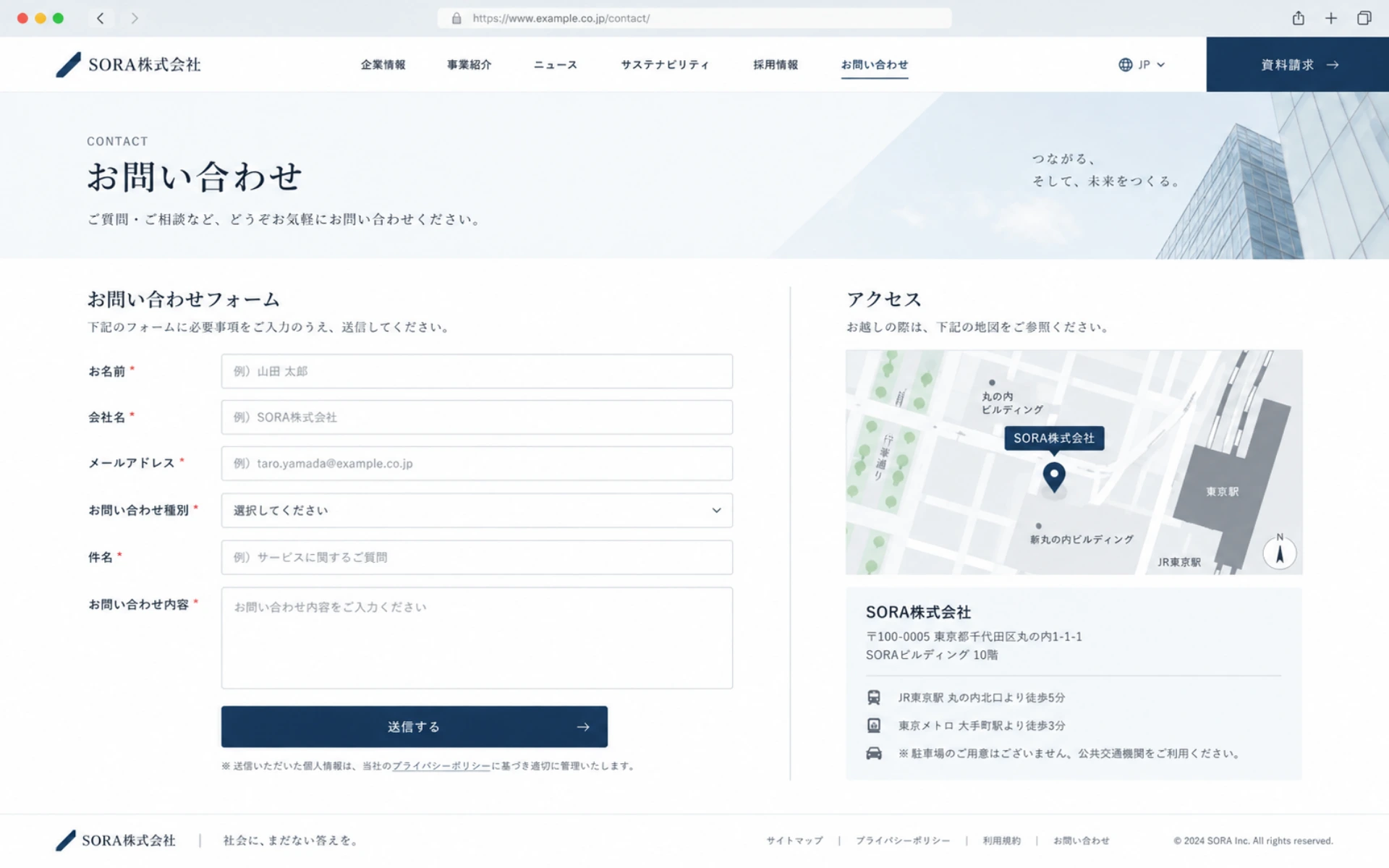Expand the JP language dropdown
The height and width of the screenshot is (868, 1389).
click(x=1142, y=64)
